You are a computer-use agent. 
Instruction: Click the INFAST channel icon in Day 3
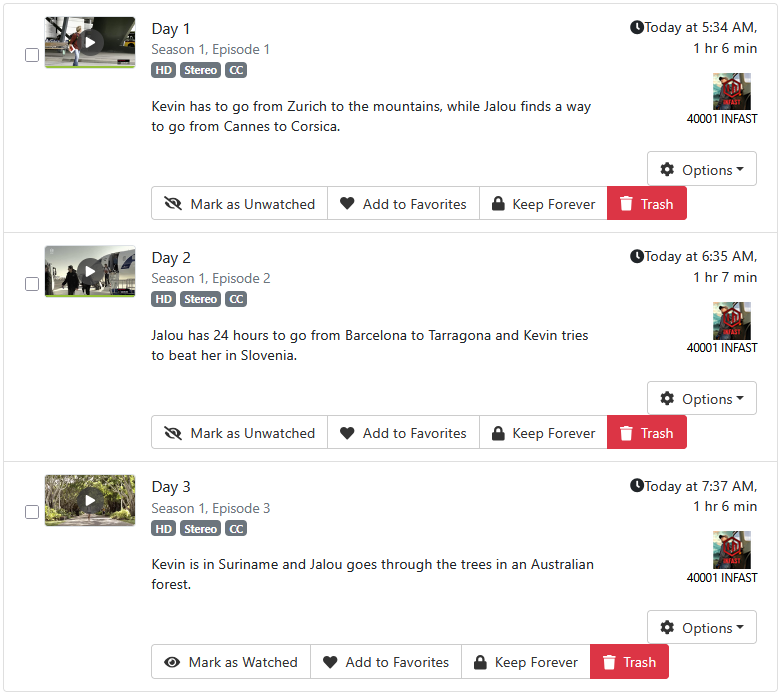(732, 550)
